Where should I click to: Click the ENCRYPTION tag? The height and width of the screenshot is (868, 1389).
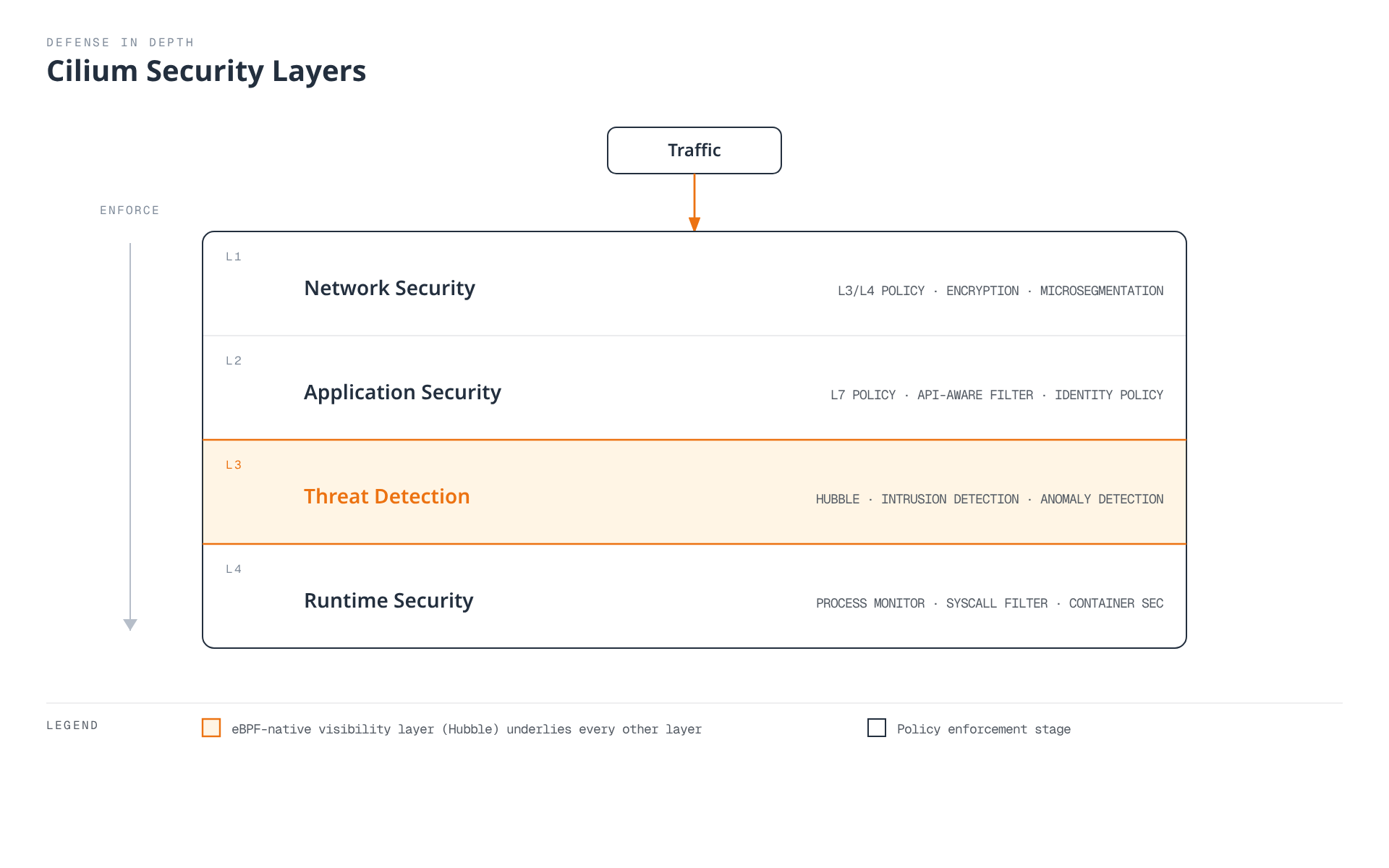982,291
